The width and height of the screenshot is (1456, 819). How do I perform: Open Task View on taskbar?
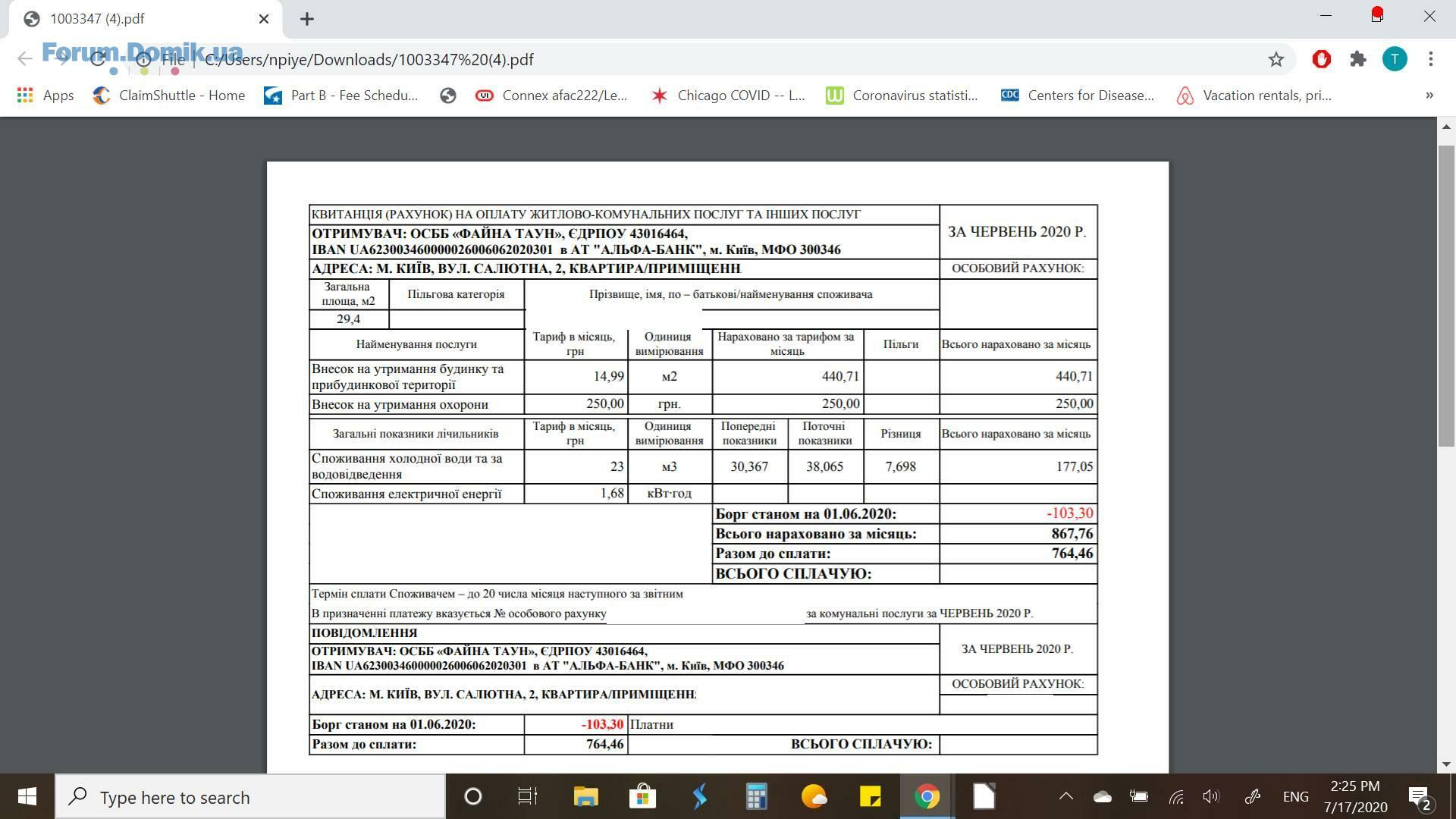point(527,796)
